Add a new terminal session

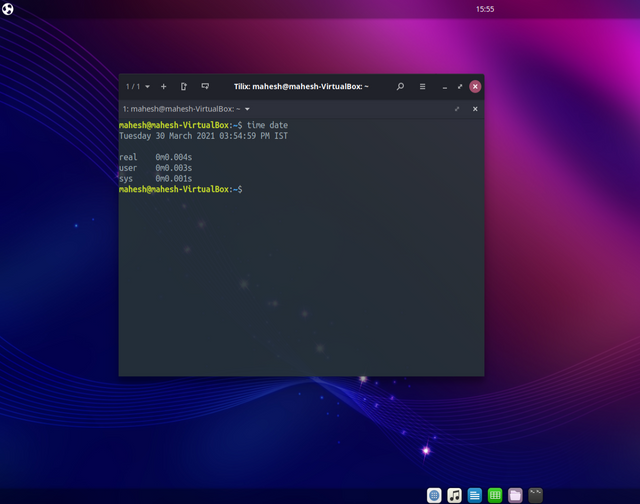coord(164,87)
